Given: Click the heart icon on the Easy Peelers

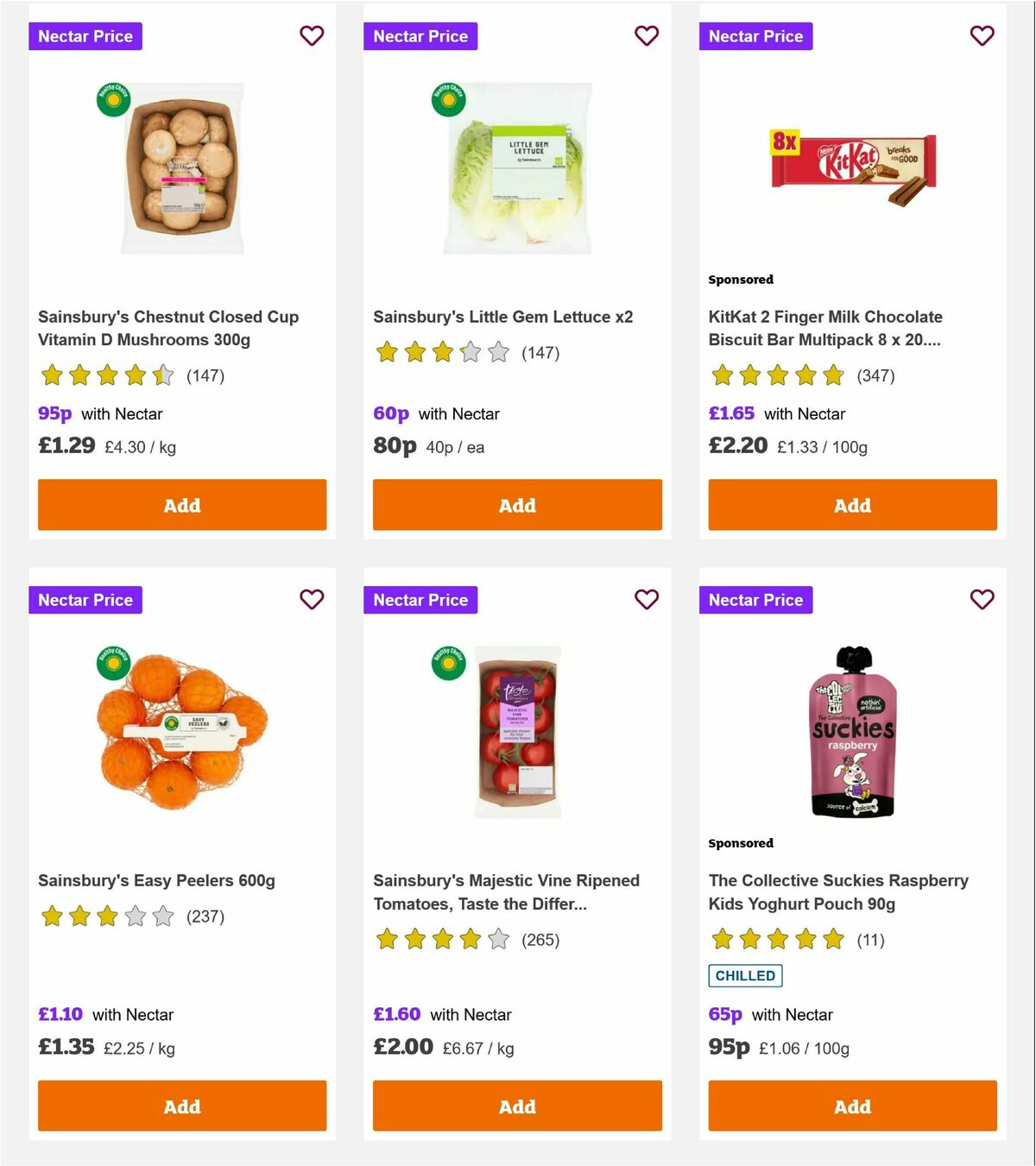Looking at the screenshot, I should point(312,599).
